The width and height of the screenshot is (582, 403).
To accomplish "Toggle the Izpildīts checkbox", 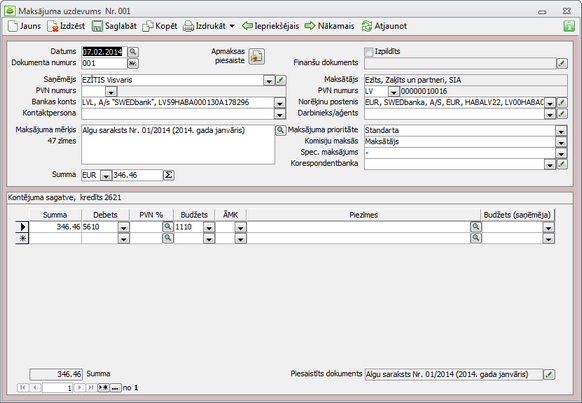I will click(x=369, y=52).
